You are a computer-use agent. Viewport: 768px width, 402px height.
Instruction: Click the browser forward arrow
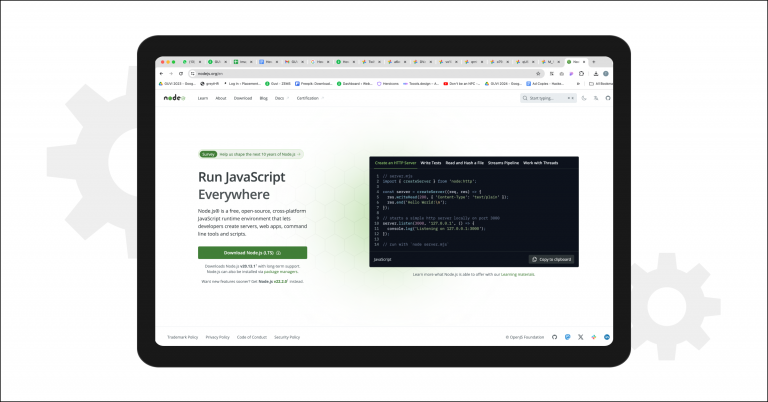pyautogui.click(x=171, y=73)
